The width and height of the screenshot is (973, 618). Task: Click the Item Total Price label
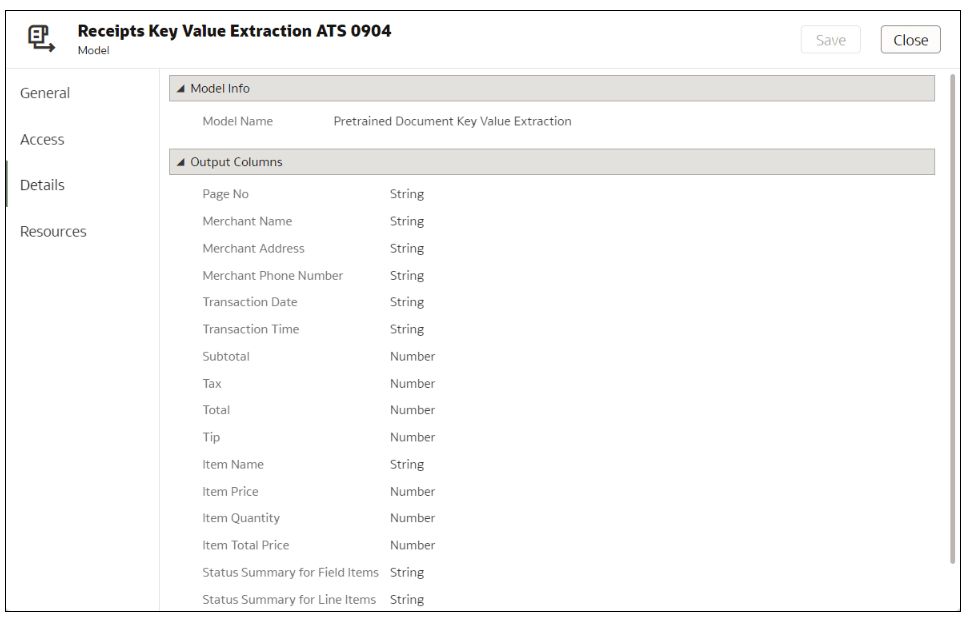[x=246, y=545]
